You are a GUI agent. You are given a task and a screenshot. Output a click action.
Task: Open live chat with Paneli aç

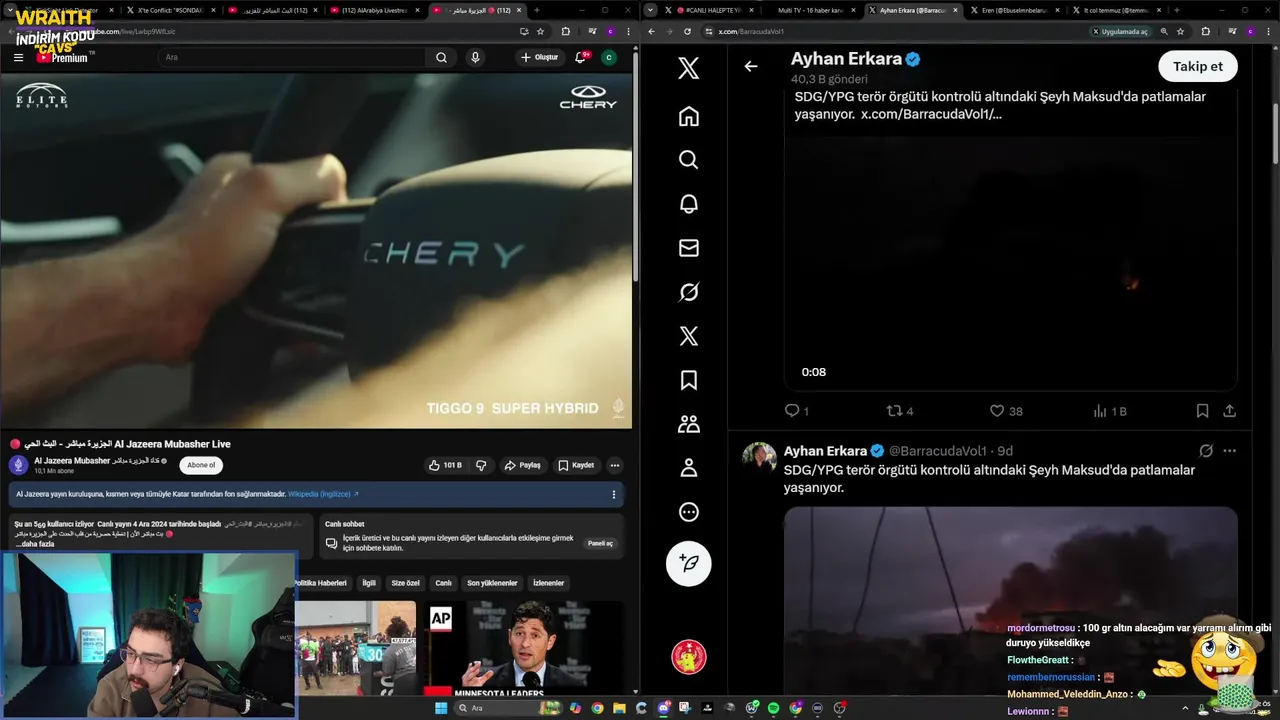(x=600, y=543)
